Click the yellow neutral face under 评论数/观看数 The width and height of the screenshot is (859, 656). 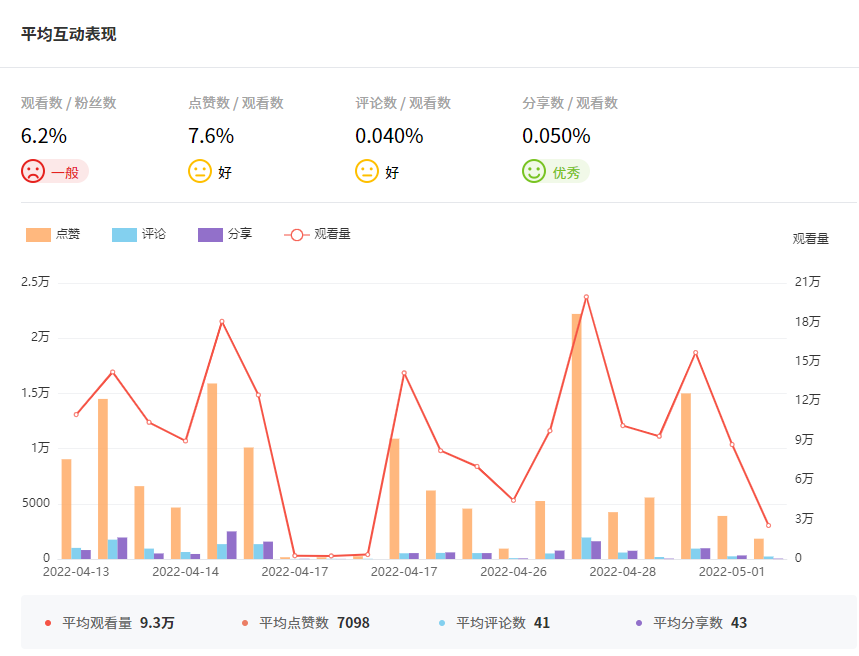click(x=367, y=171)
